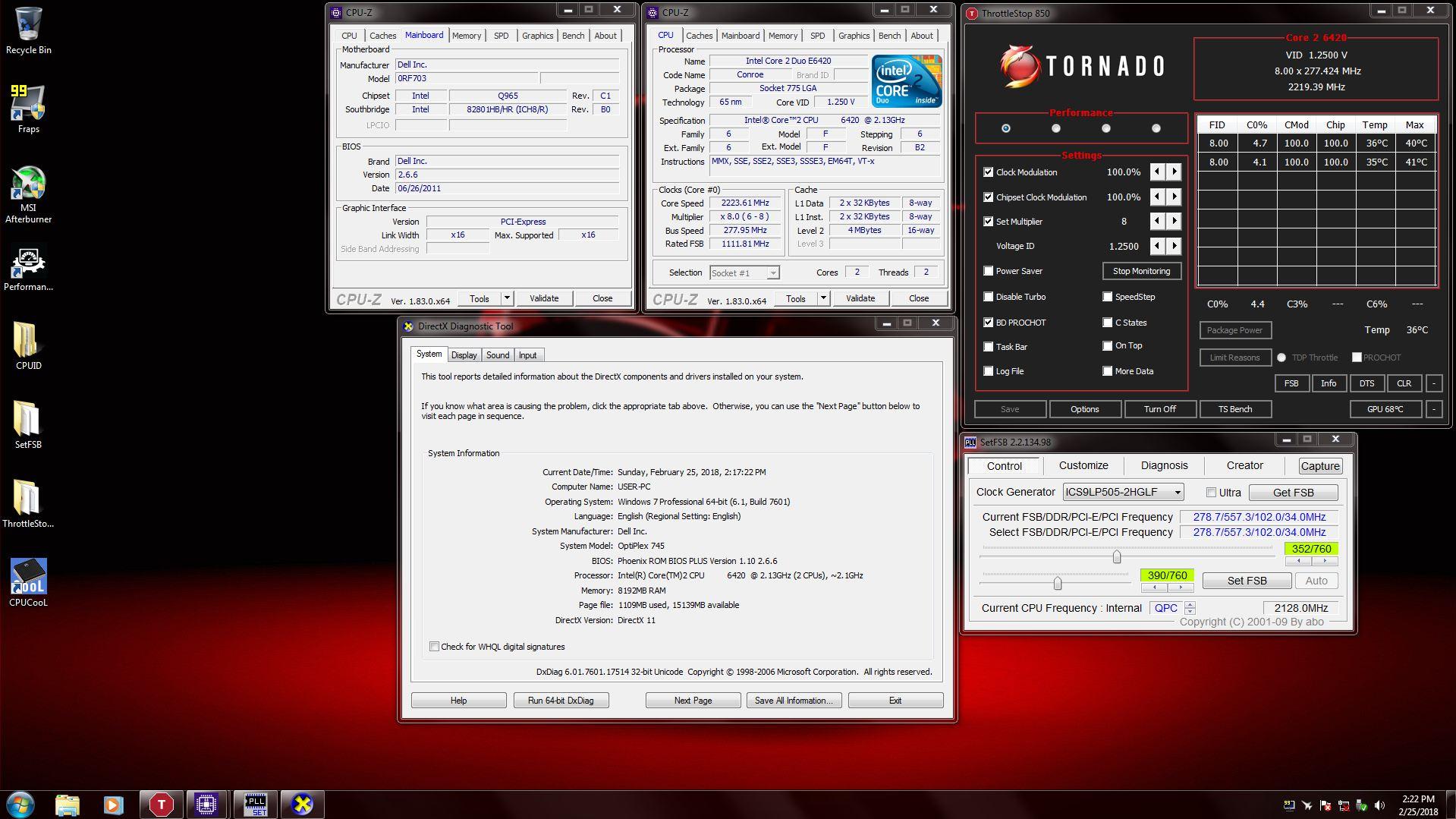Switch to the Diagnosis tab in SetFSB

(1164, 466)
